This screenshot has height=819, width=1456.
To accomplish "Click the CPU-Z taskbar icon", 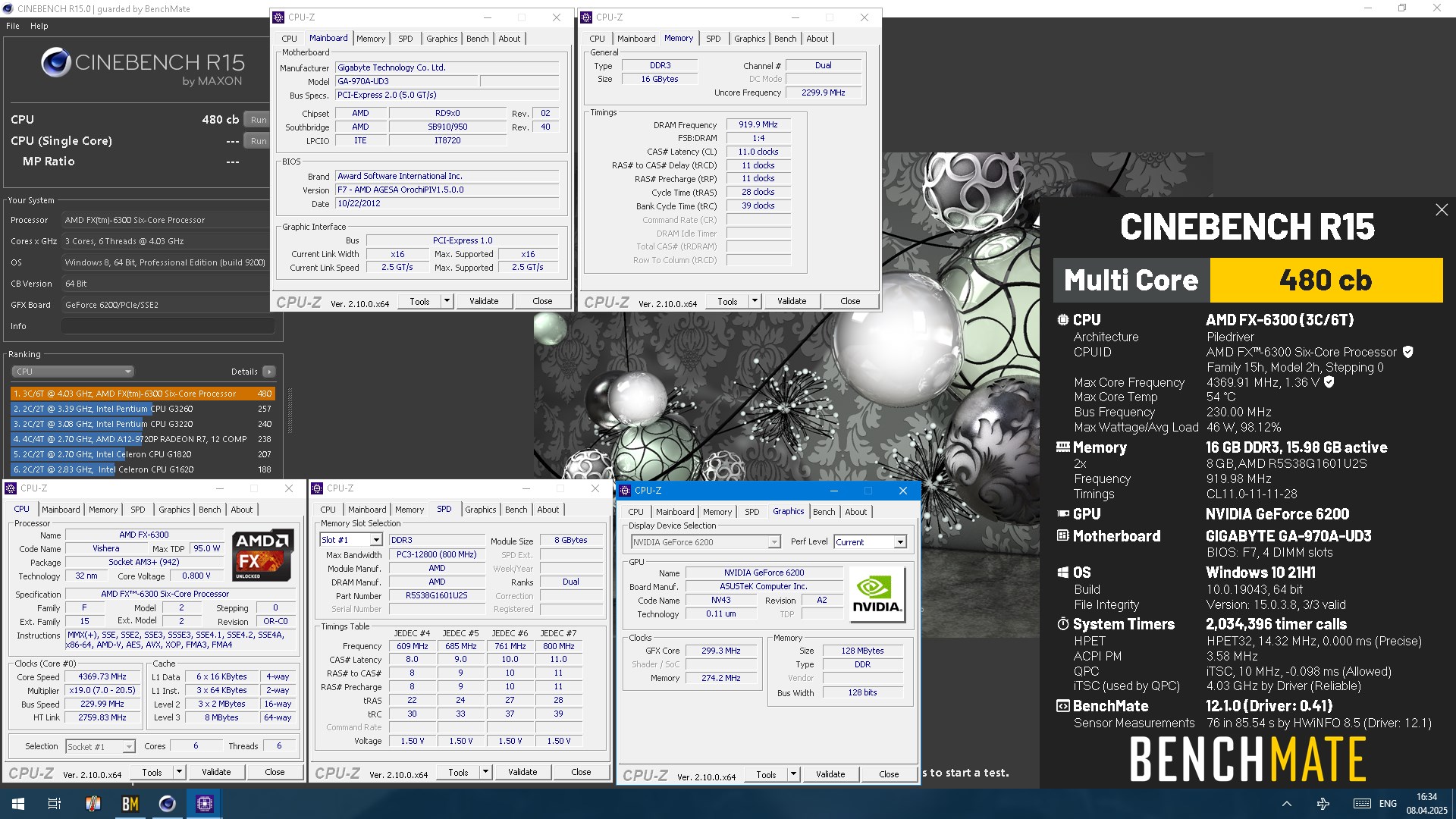I will point(205,804).
